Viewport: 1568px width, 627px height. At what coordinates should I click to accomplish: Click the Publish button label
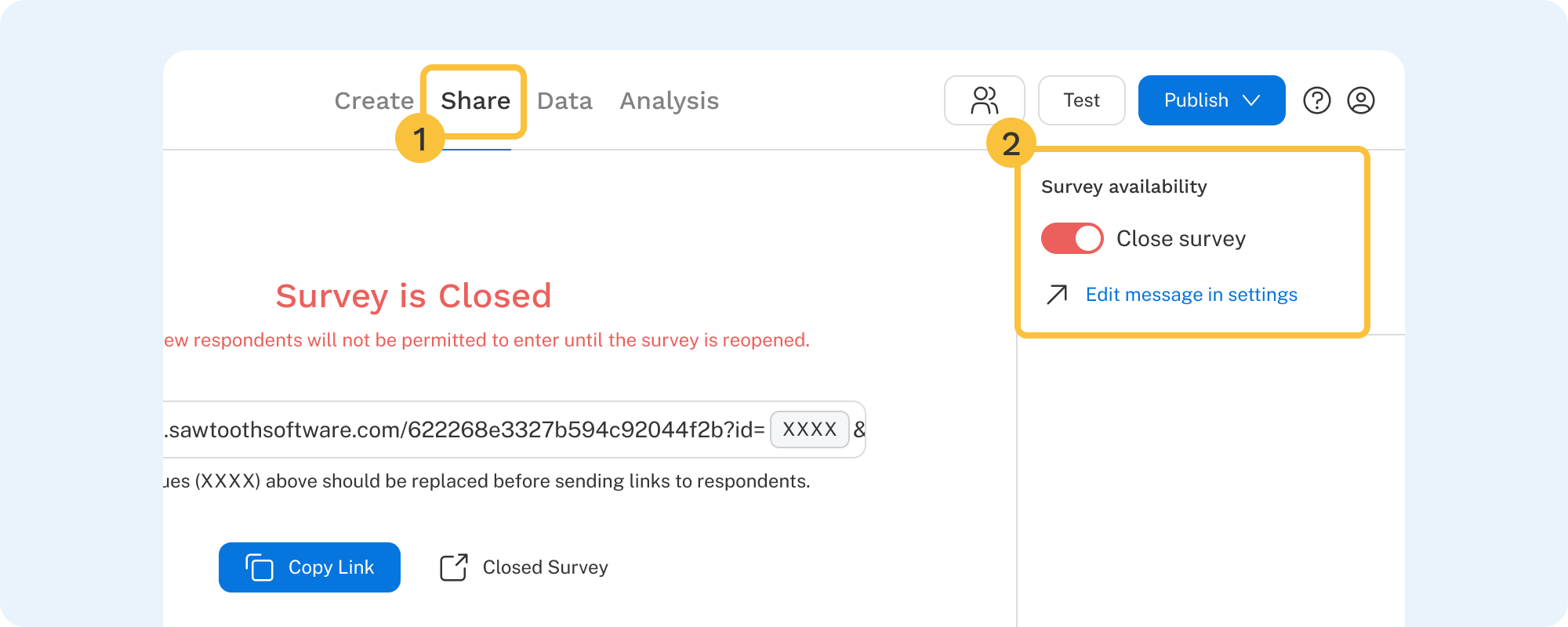(1196, 100)
